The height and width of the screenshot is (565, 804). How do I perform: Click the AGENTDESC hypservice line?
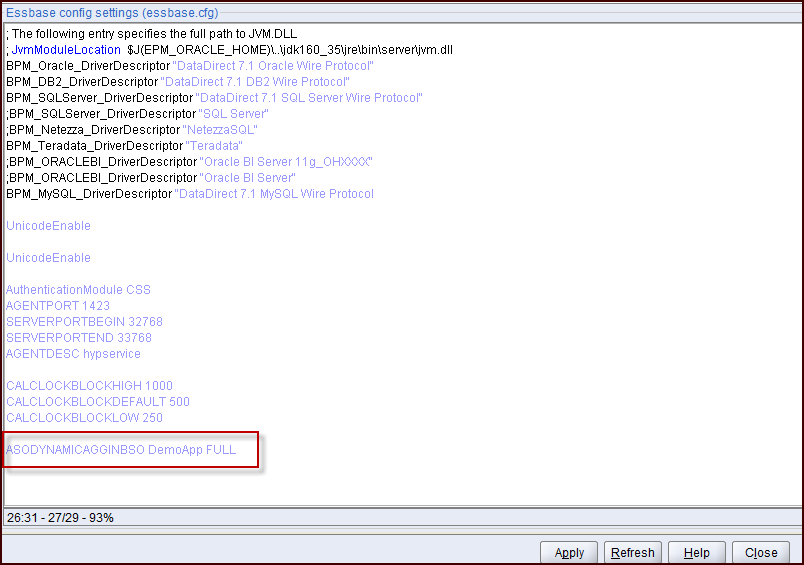coord(73,354)
